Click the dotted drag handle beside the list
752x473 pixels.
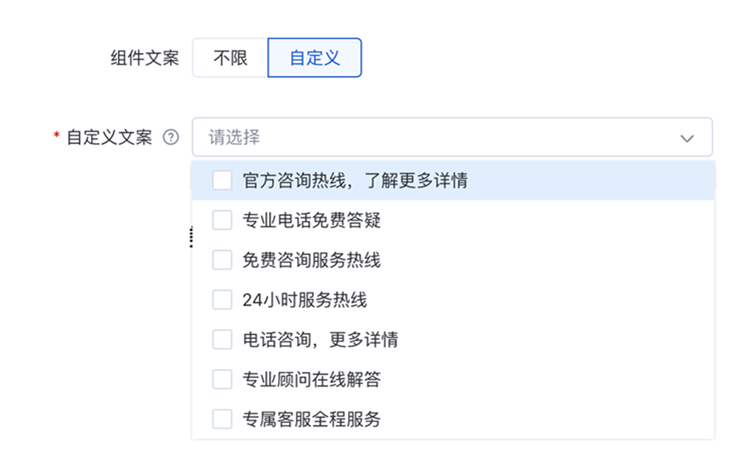click(191, 237)
